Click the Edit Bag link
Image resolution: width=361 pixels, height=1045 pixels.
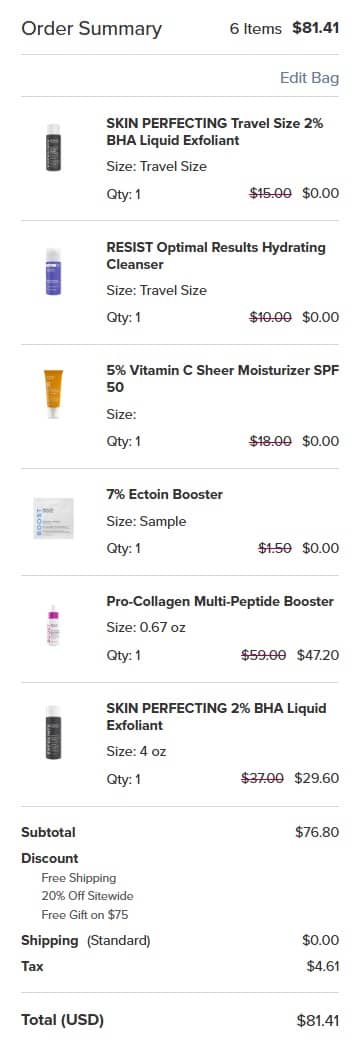tap(309, 78)
